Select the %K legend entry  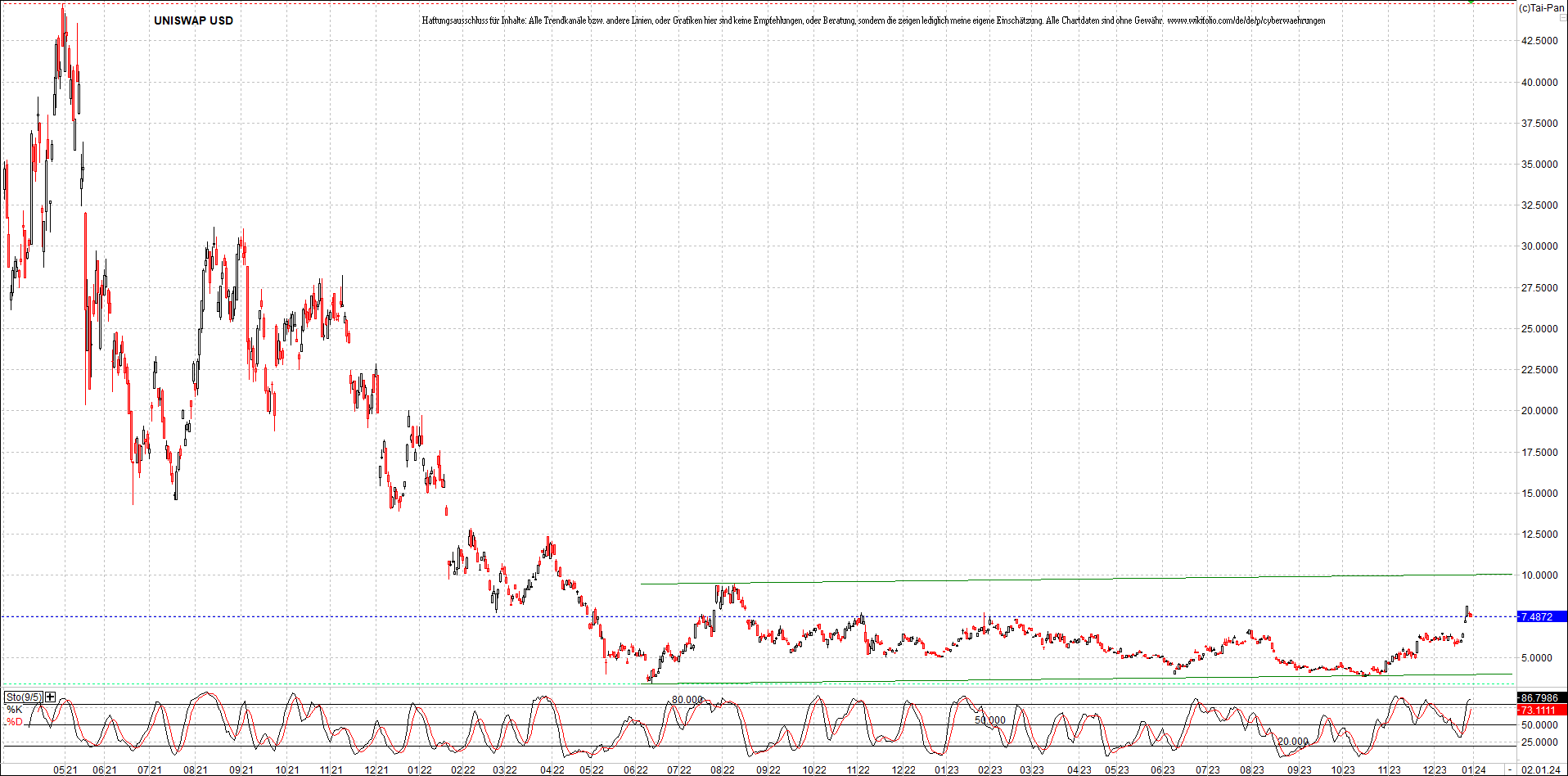tap(15, 710)
